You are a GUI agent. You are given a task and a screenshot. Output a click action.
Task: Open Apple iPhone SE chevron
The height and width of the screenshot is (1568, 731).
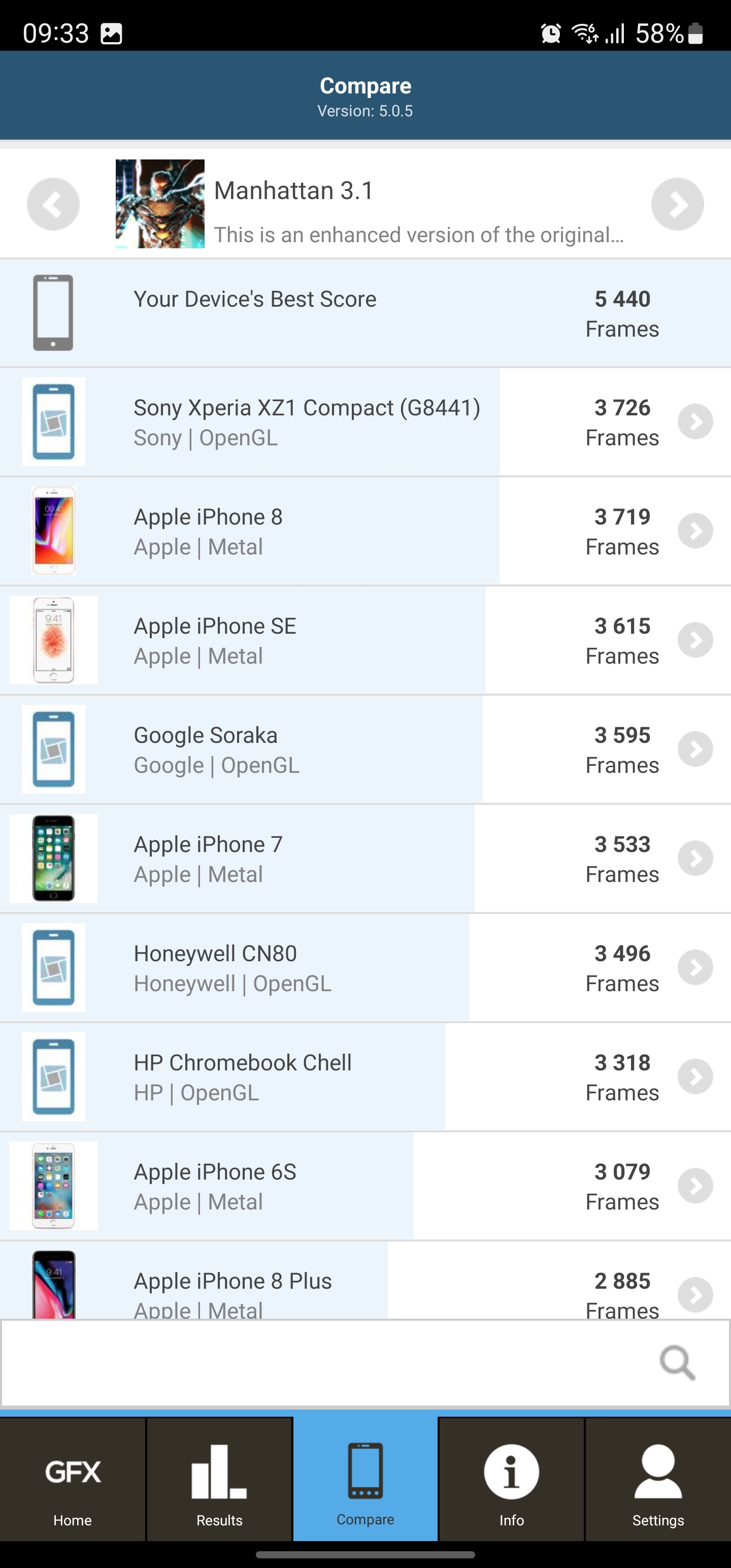(695, 640)
